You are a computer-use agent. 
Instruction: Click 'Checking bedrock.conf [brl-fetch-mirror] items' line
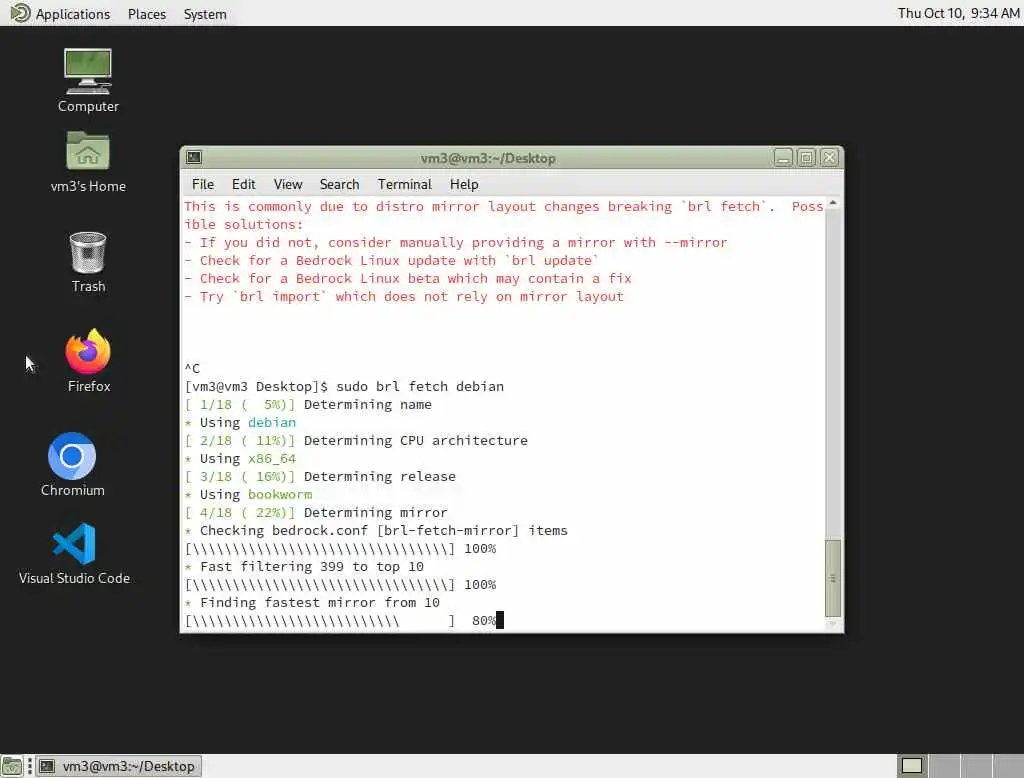[376, 530]
